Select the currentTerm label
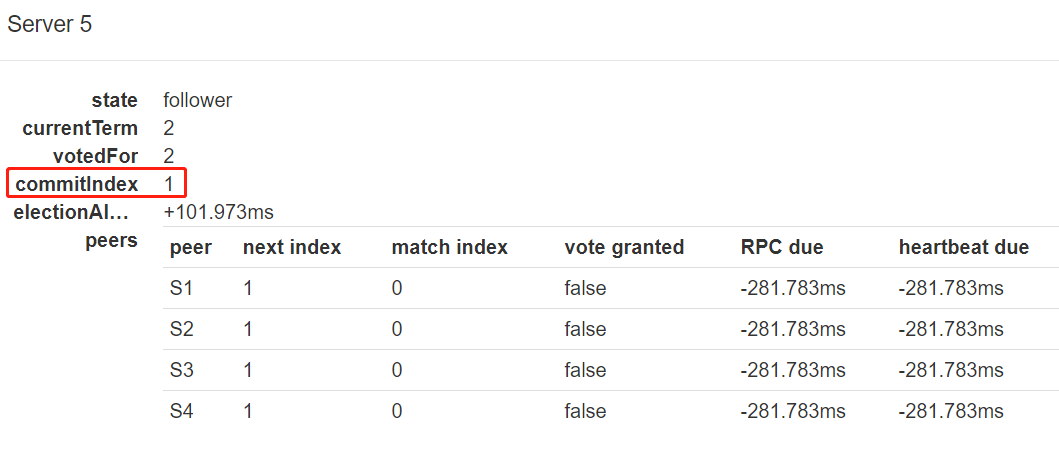 80,128
